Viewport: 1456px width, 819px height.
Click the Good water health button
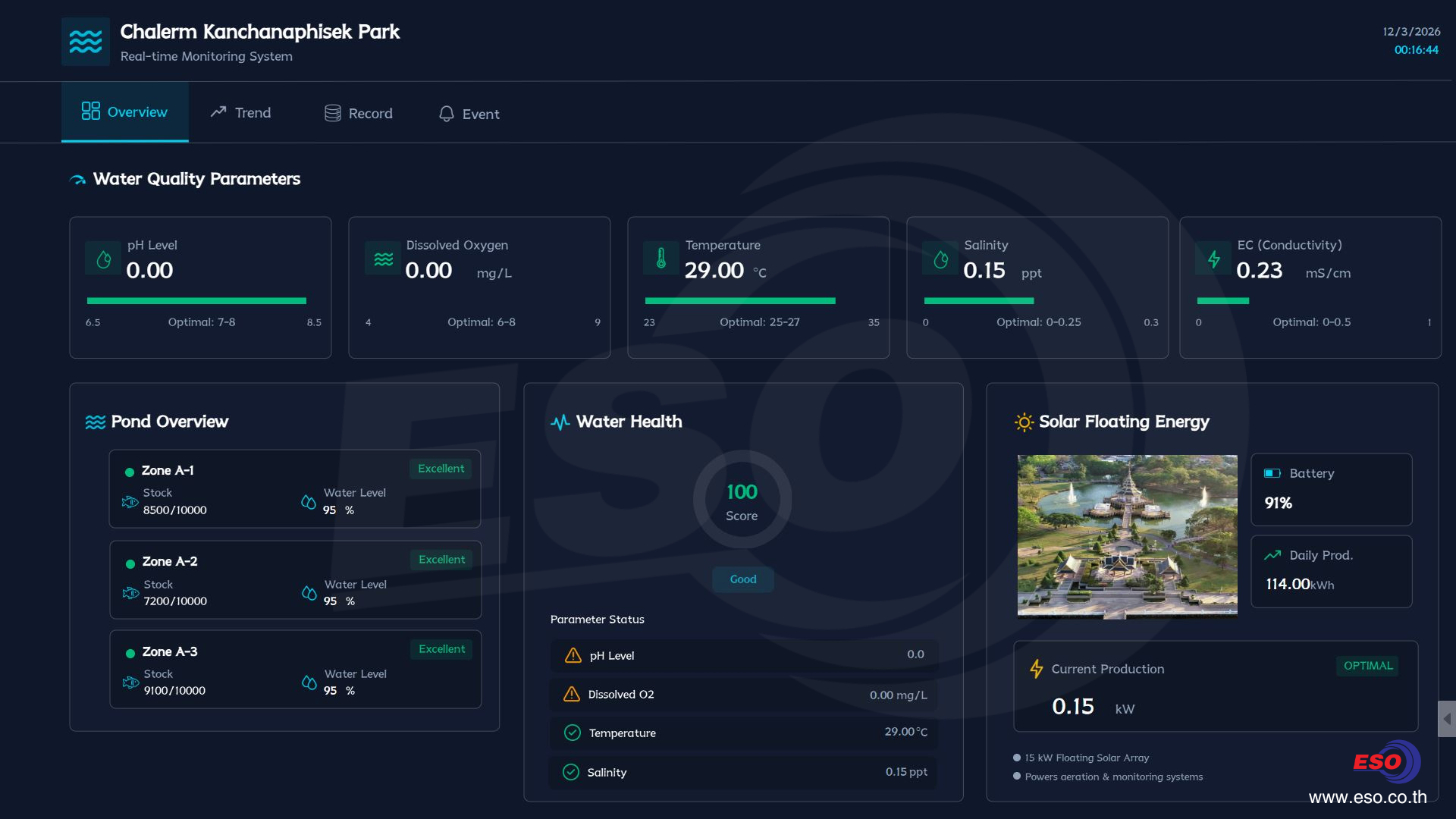pyautogui.click(x=742, y=579)
